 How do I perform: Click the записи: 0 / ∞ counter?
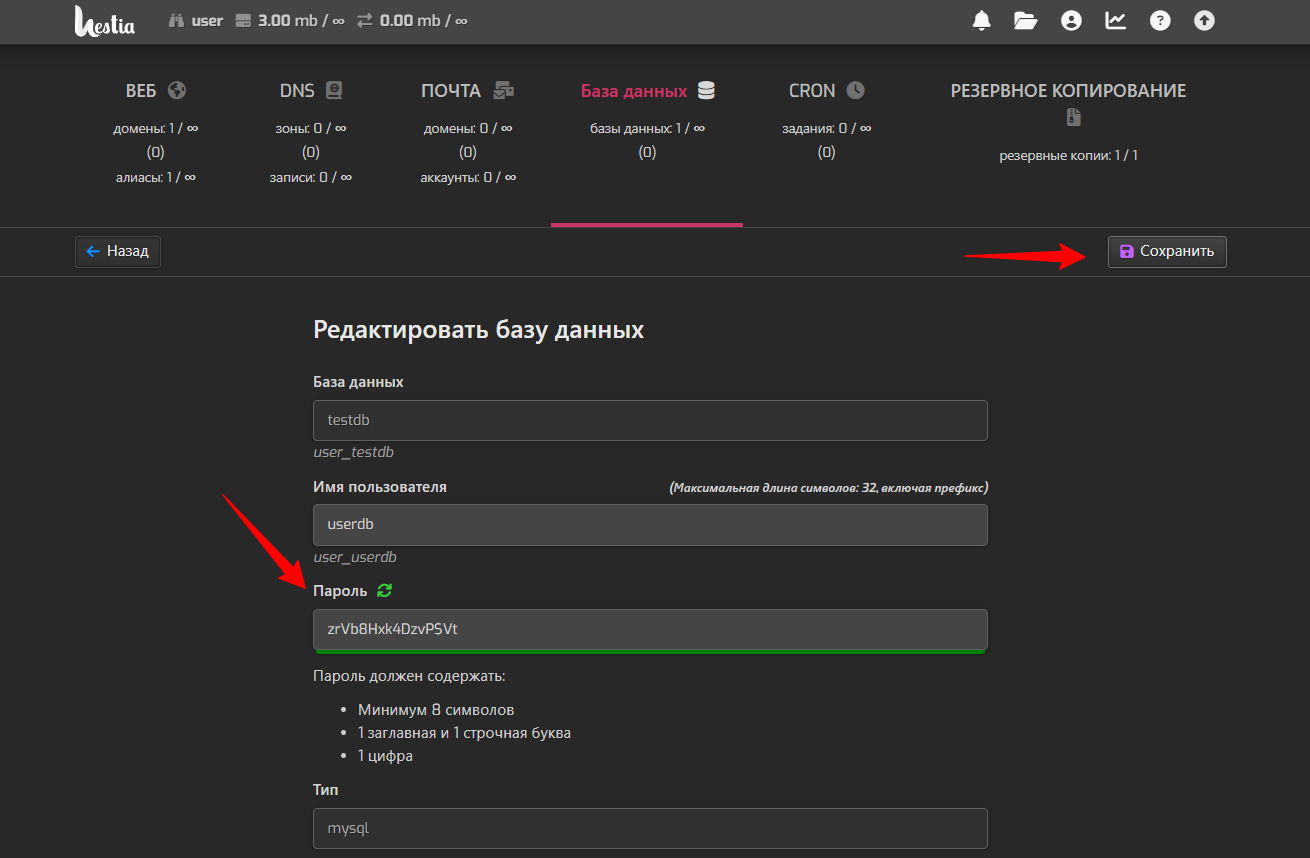(311, 177)
